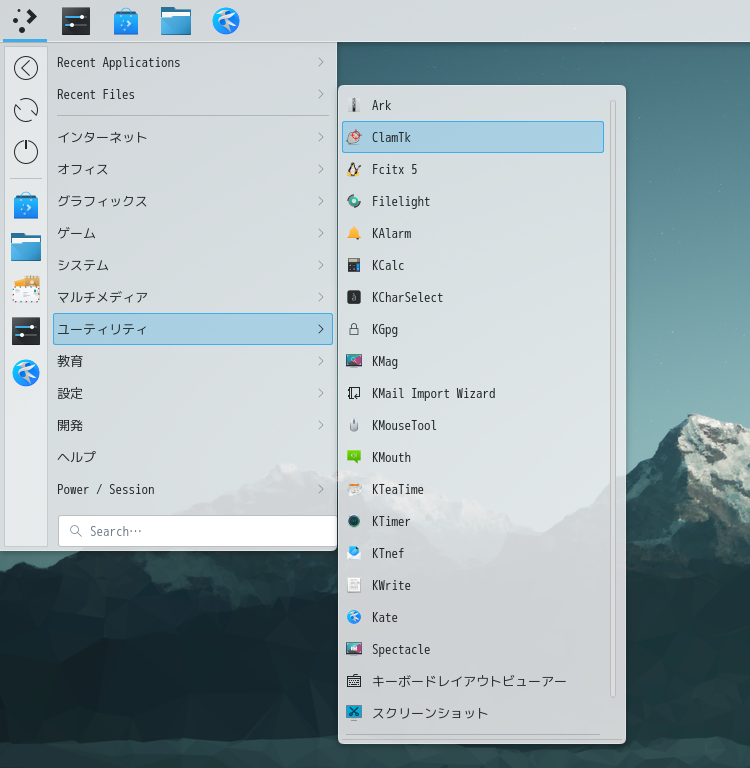Viewport: 750px width, 768px height.
Task: Open the Fcitx 5 input method
Action: click(x=473, y=169)
